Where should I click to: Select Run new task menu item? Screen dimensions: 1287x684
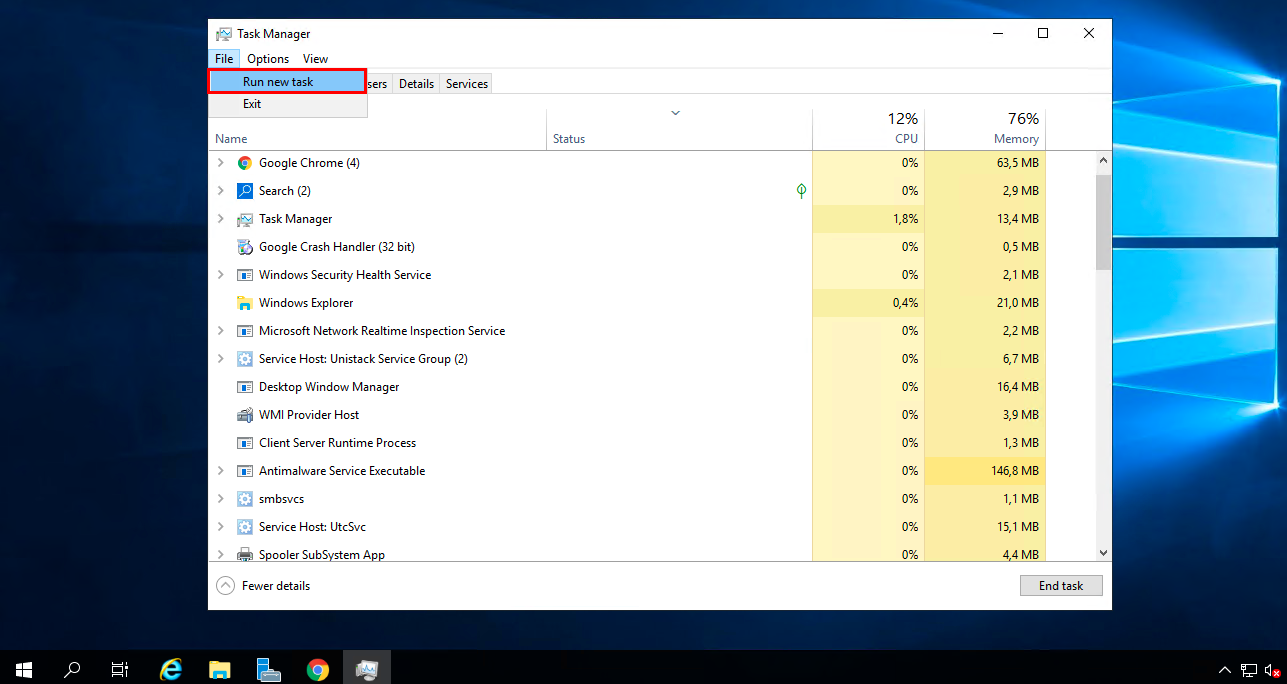point(287,82)
